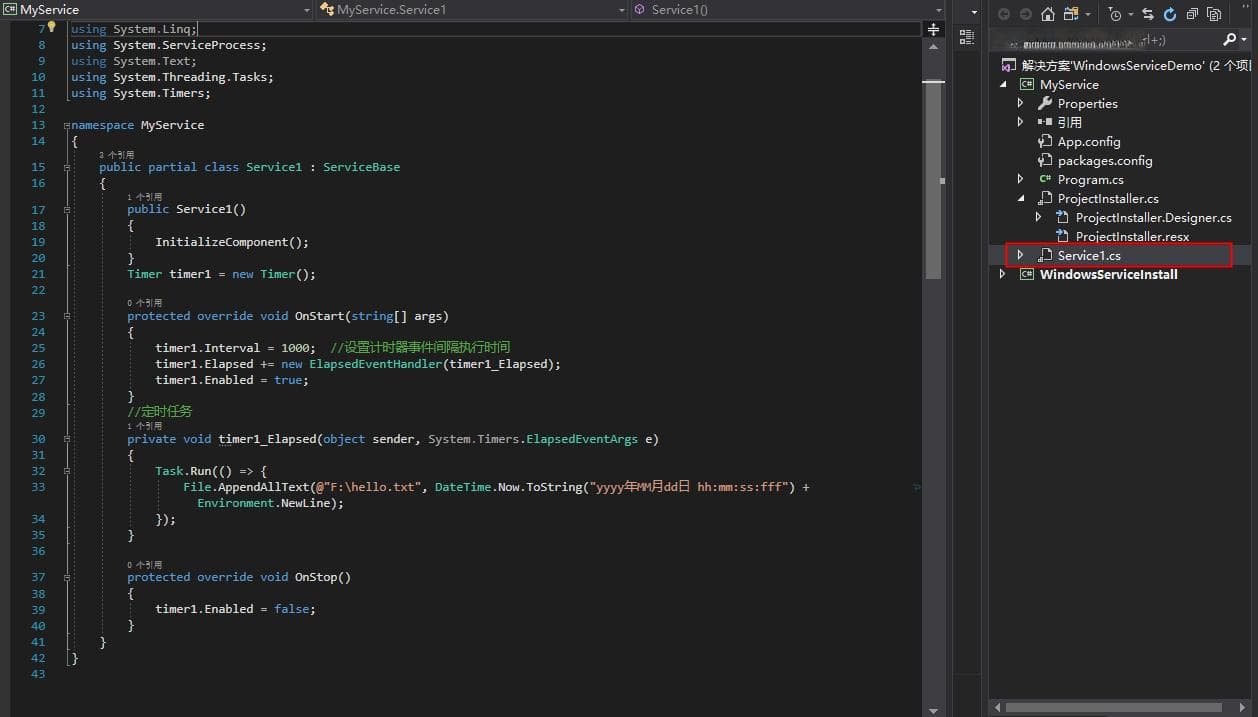Click the editor vertical scrollbar thumb
The height and width of the screenshot is (717, 1258).
click(x=934, y=180)
